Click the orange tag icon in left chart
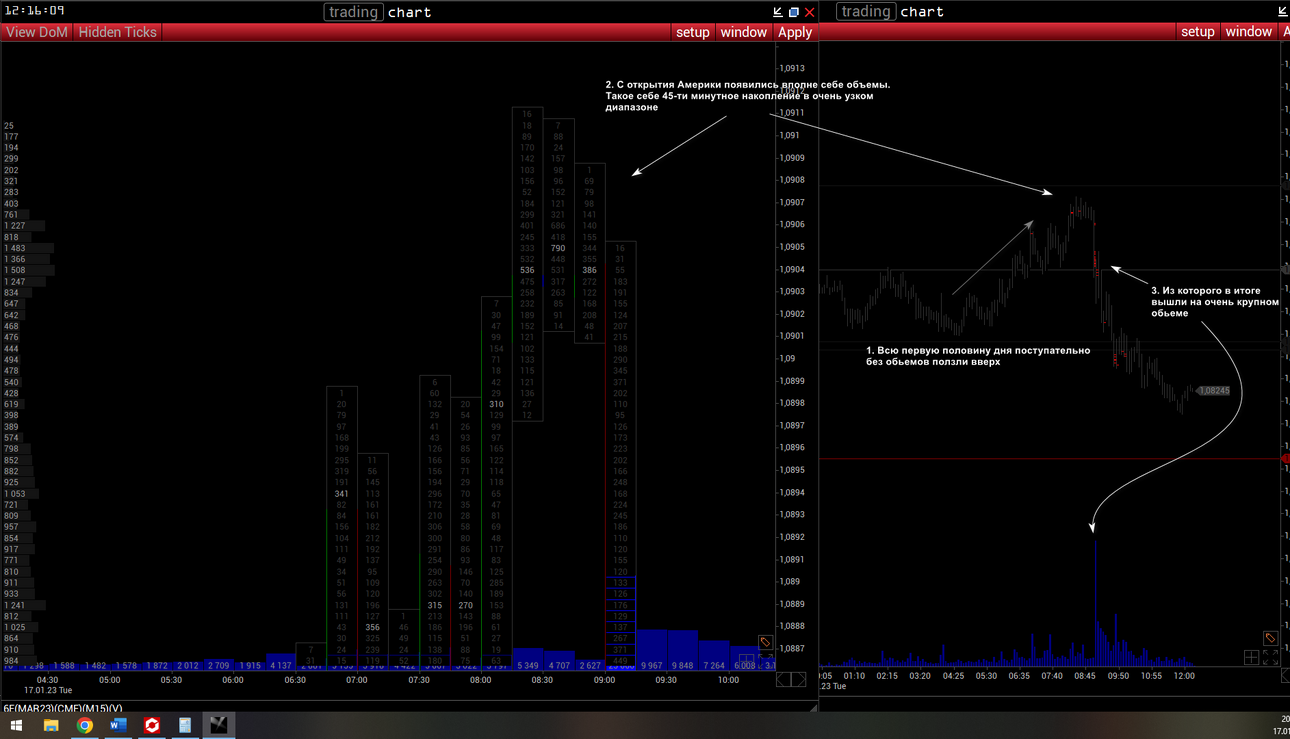Screen dimensions: 1290x739 (x=766, y=643)
